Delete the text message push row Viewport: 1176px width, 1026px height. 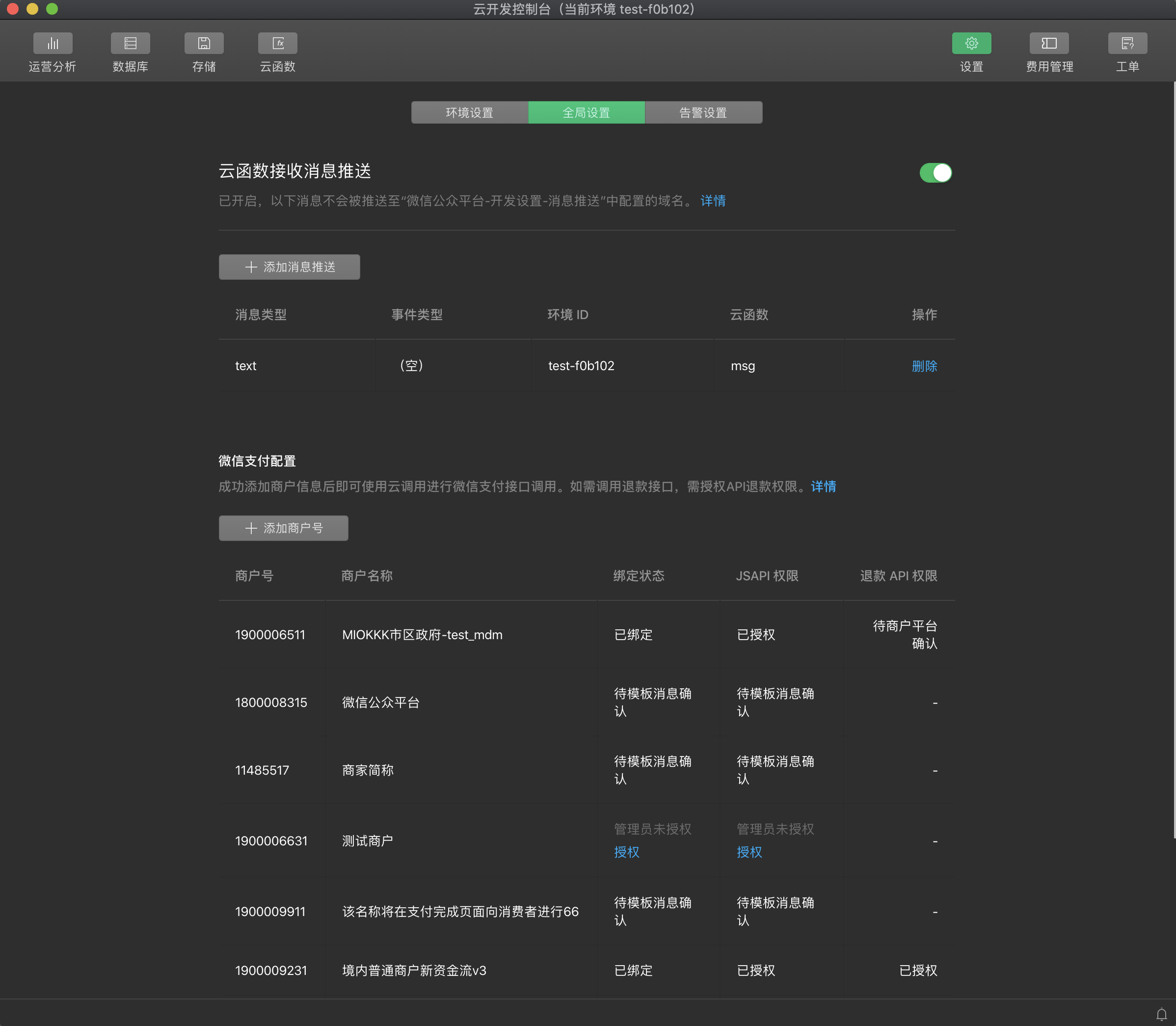(x=924, y=366)
